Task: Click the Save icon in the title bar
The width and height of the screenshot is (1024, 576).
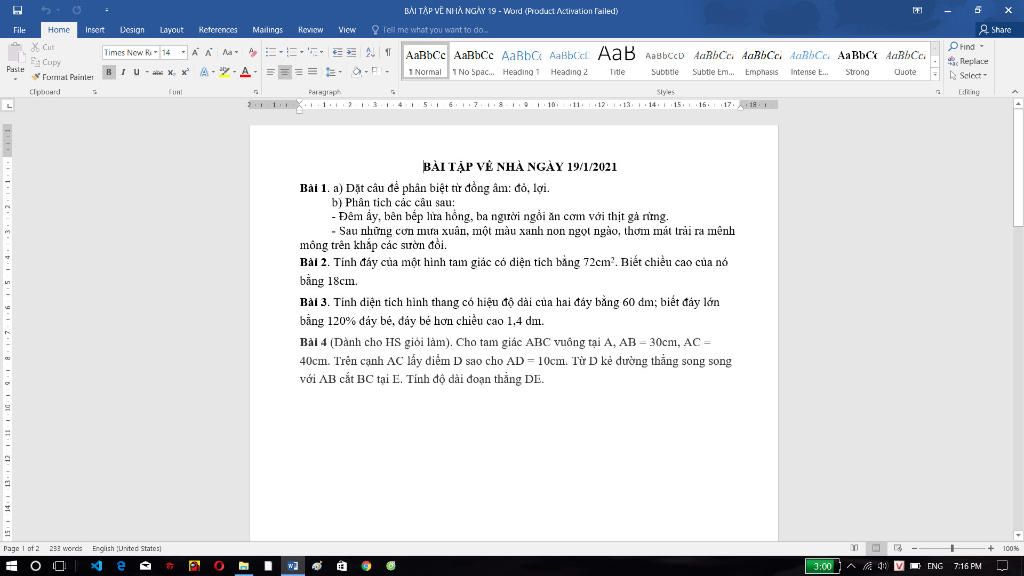Action: (17, 10)
